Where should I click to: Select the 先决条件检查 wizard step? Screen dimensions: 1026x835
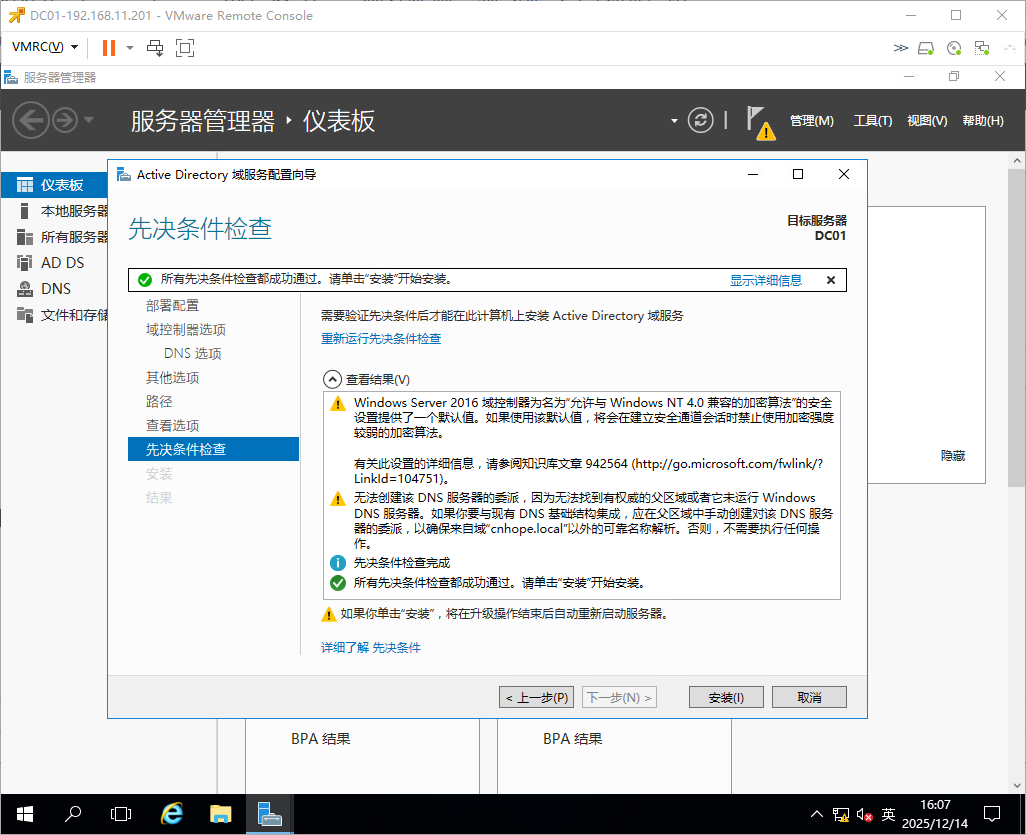pyautogui.click(x=213, y=450)
